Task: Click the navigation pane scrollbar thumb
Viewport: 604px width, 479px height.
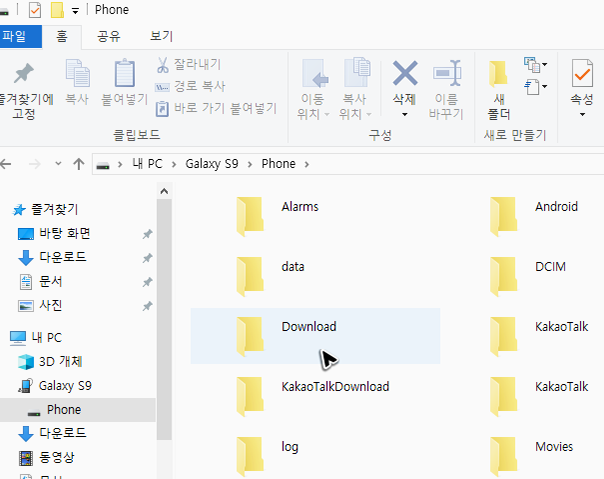Action: click(164, 319)
